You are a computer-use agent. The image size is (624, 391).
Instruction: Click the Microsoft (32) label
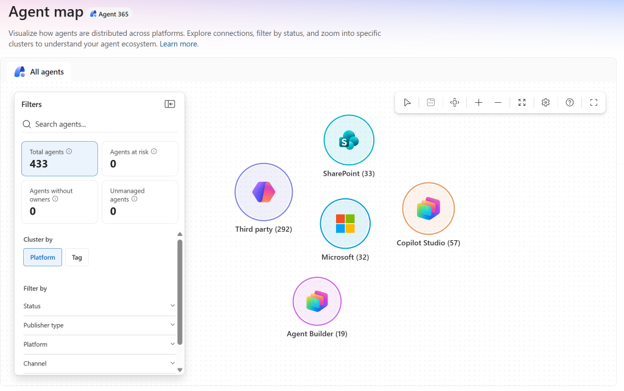click(345, 257)
